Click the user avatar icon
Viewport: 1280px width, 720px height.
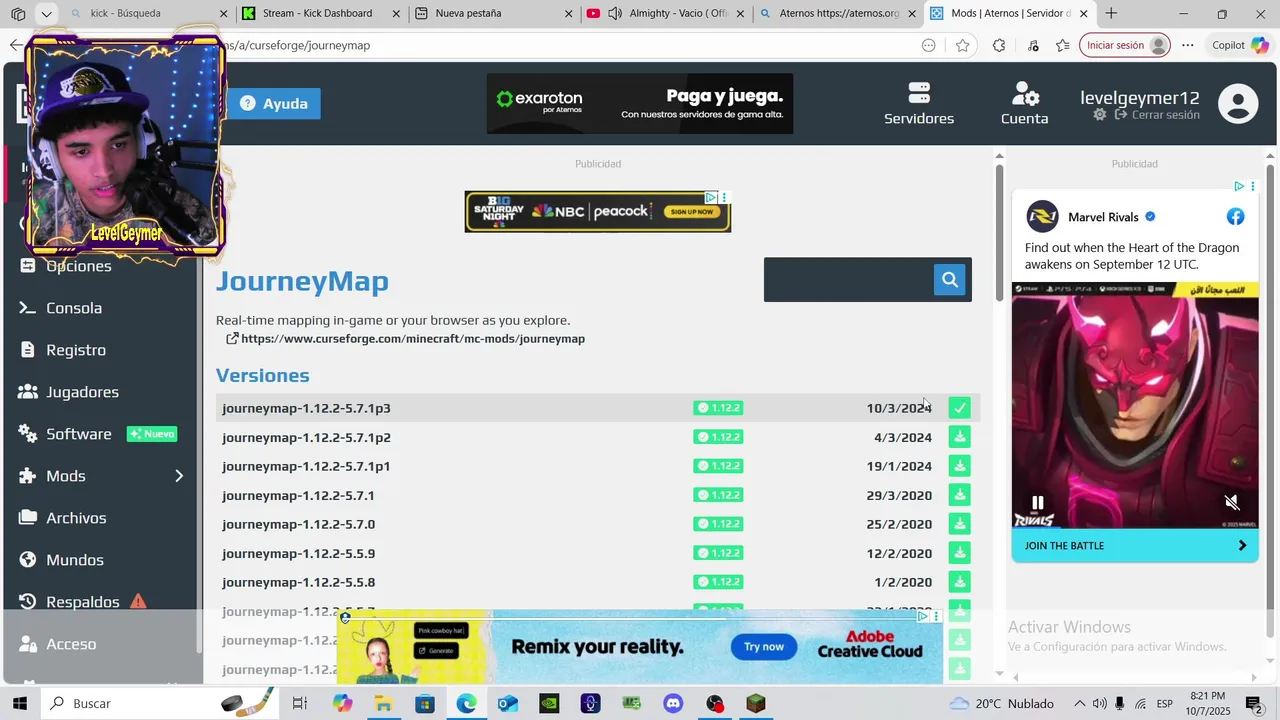[x=1238, y=104]
